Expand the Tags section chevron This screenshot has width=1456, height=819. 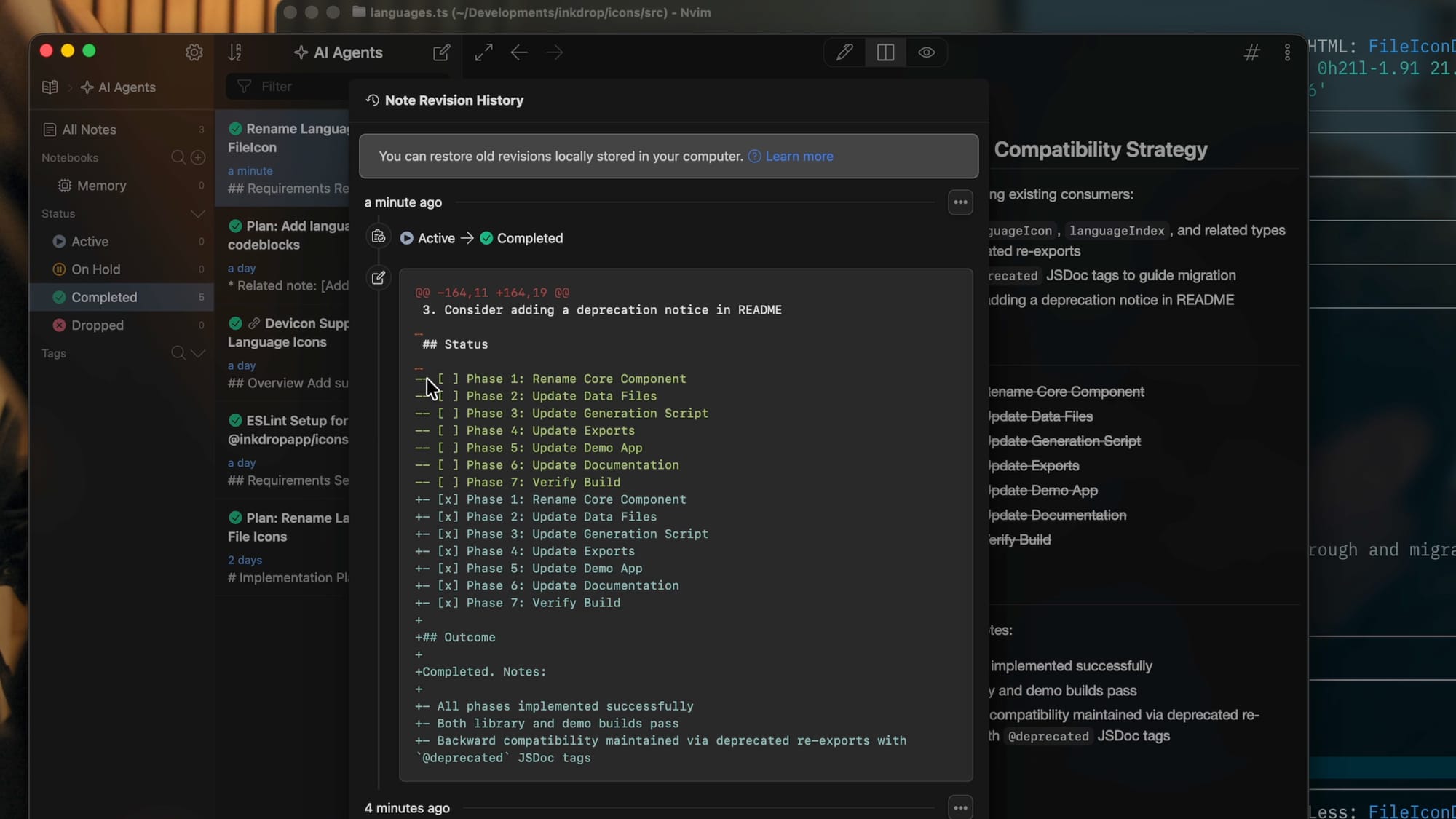click(x=197, y=354)
